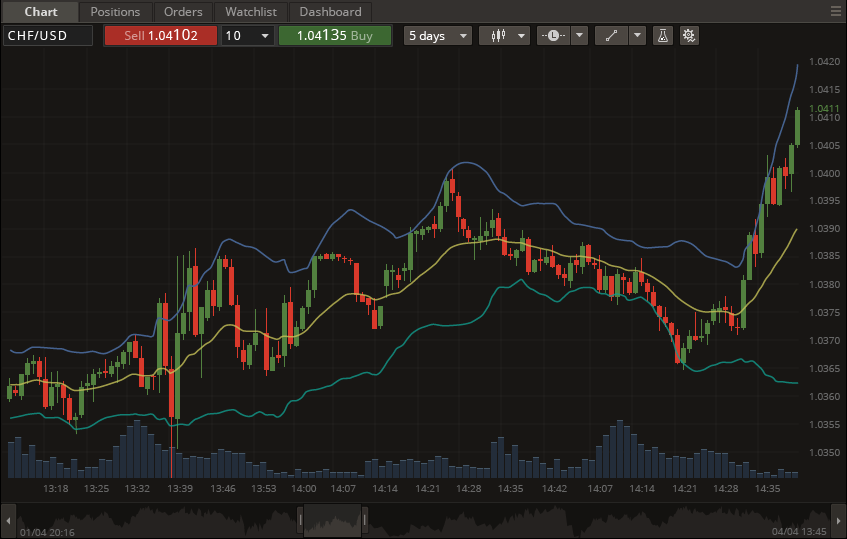Open the chart settings gear icon

pyautogui.click(x=689, y=36)
